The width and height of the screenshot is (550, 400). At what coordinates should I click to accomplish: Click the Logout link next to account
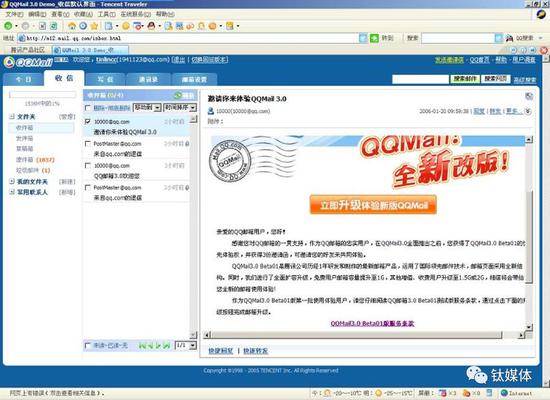[179, 60]
